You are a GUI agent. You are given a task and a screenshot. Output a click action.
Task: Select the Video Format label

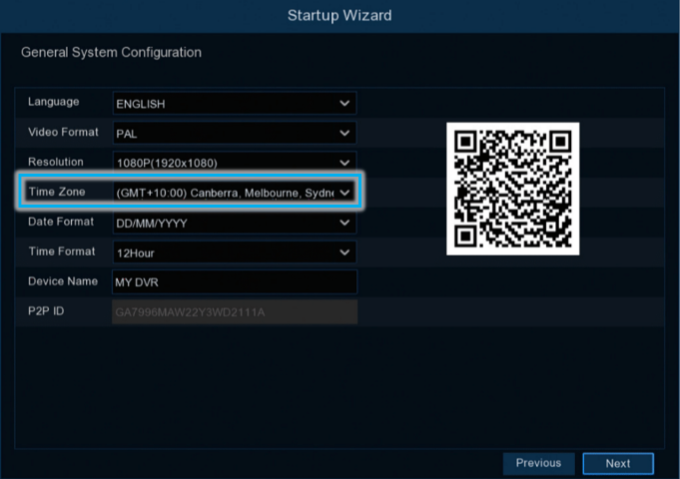[x=62, y=132]
